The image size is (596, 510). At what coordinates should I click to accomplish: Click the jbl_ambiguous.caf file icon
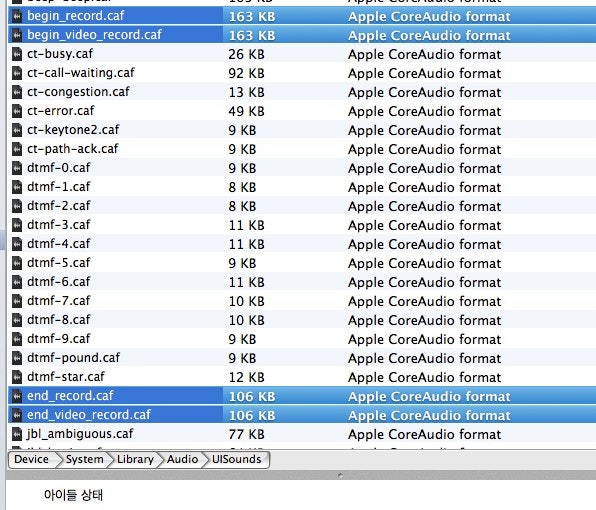click(17, 434)
